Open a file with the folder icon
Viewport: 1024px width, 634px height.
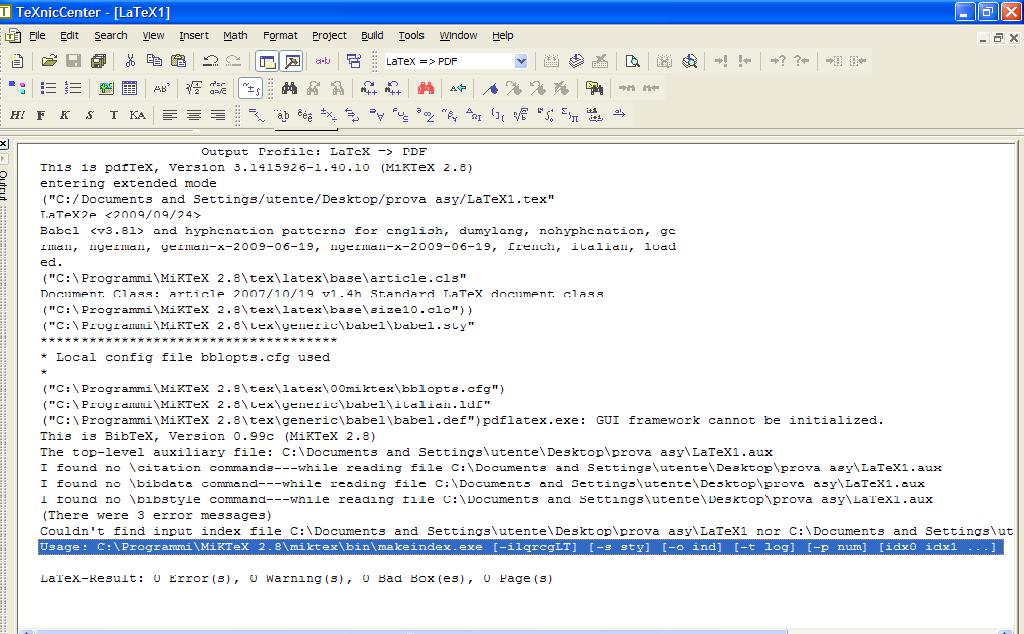coord(48,61)
